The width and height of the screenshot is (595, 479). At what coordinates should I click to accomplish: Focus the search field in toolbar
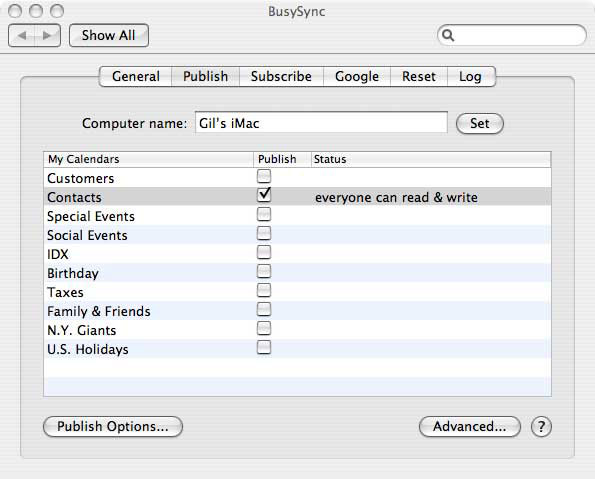[x=512, y=35]
